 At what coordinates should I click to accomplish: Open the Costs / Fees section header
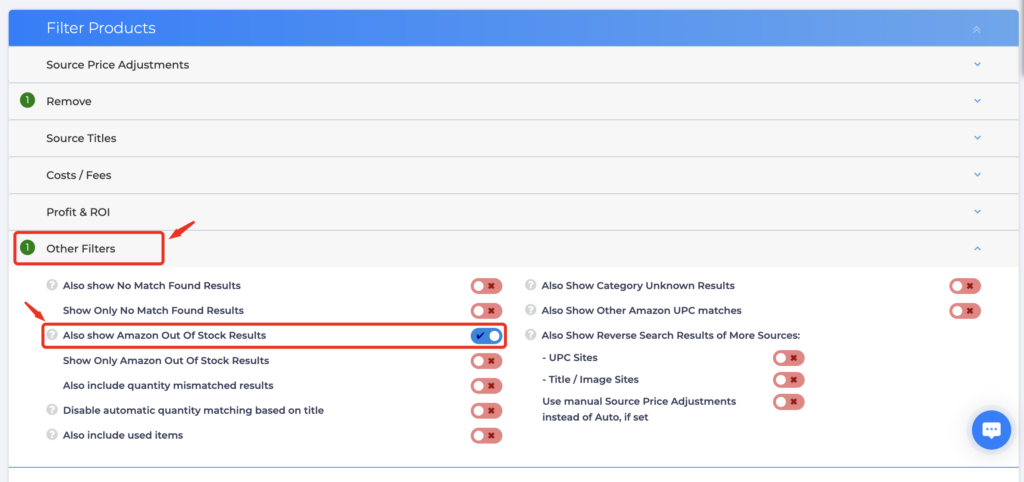[514, 175]
